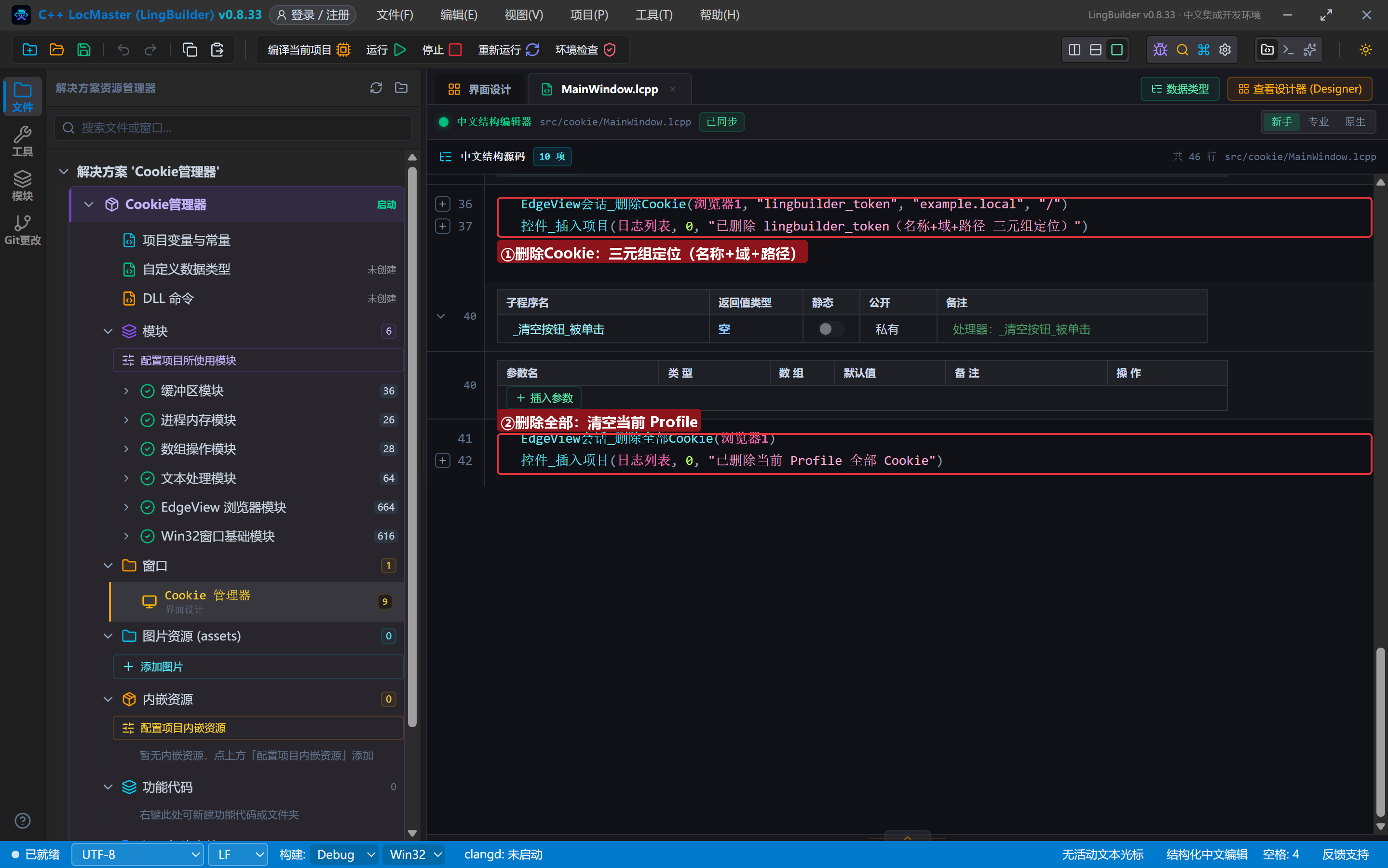Select the 新手 editor mode
This screenshot has width=1388, height=868.
click(1281, 122)
